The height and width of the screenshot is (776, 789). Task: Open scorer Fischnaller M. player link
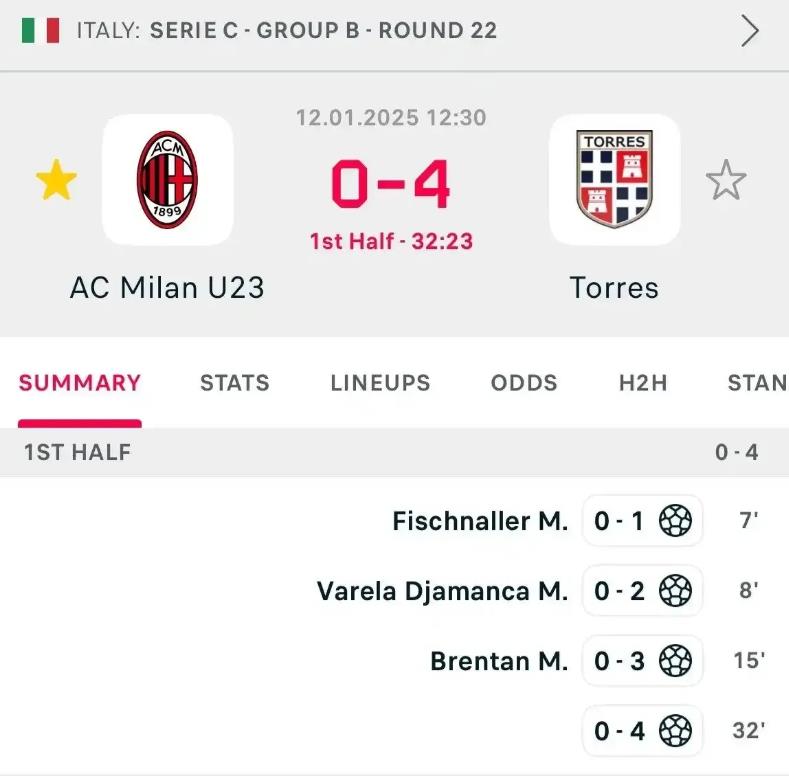click(480, 521)
